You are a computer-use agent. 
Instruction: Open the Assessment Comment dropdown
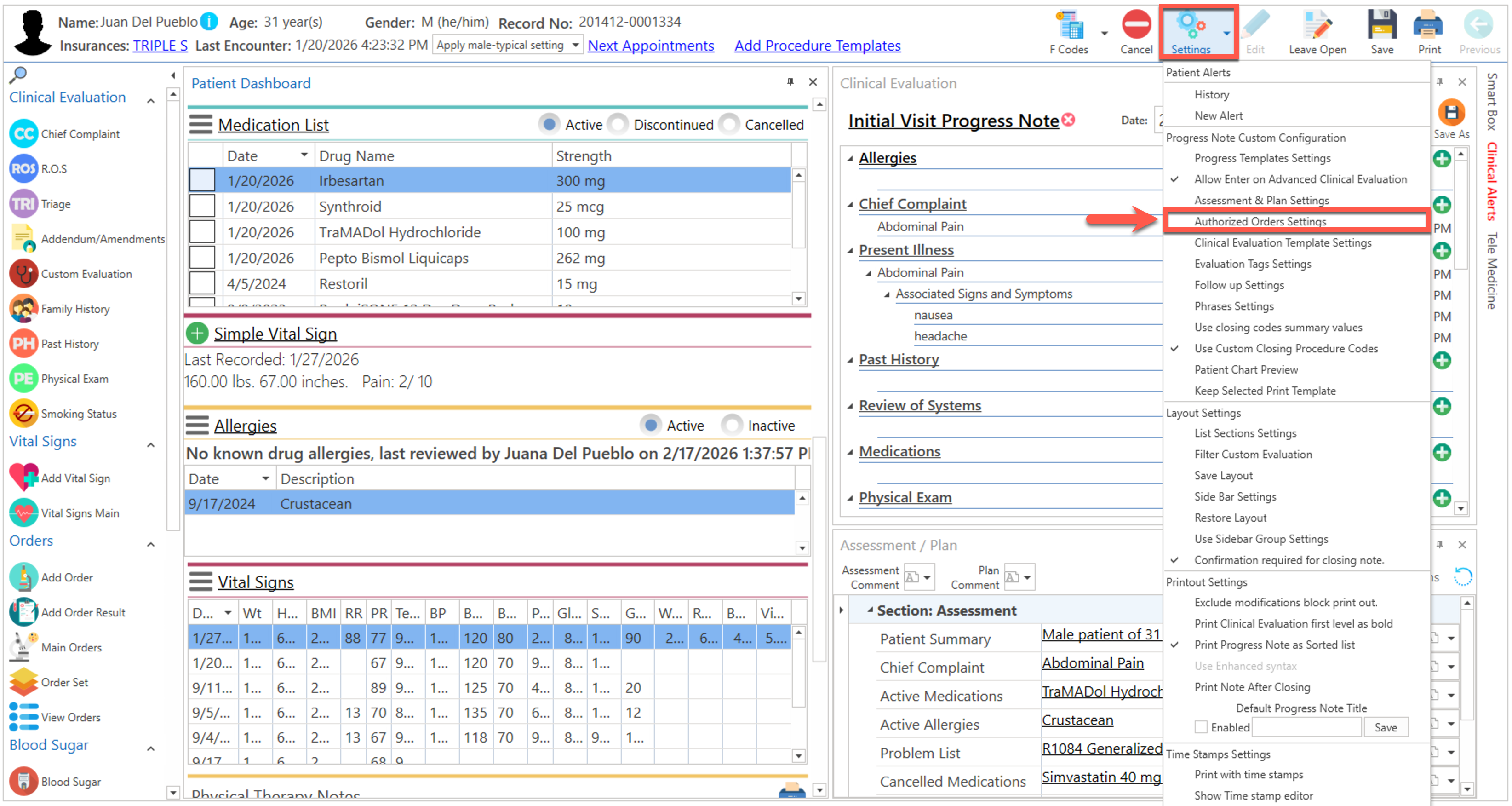tap(927, 577)
